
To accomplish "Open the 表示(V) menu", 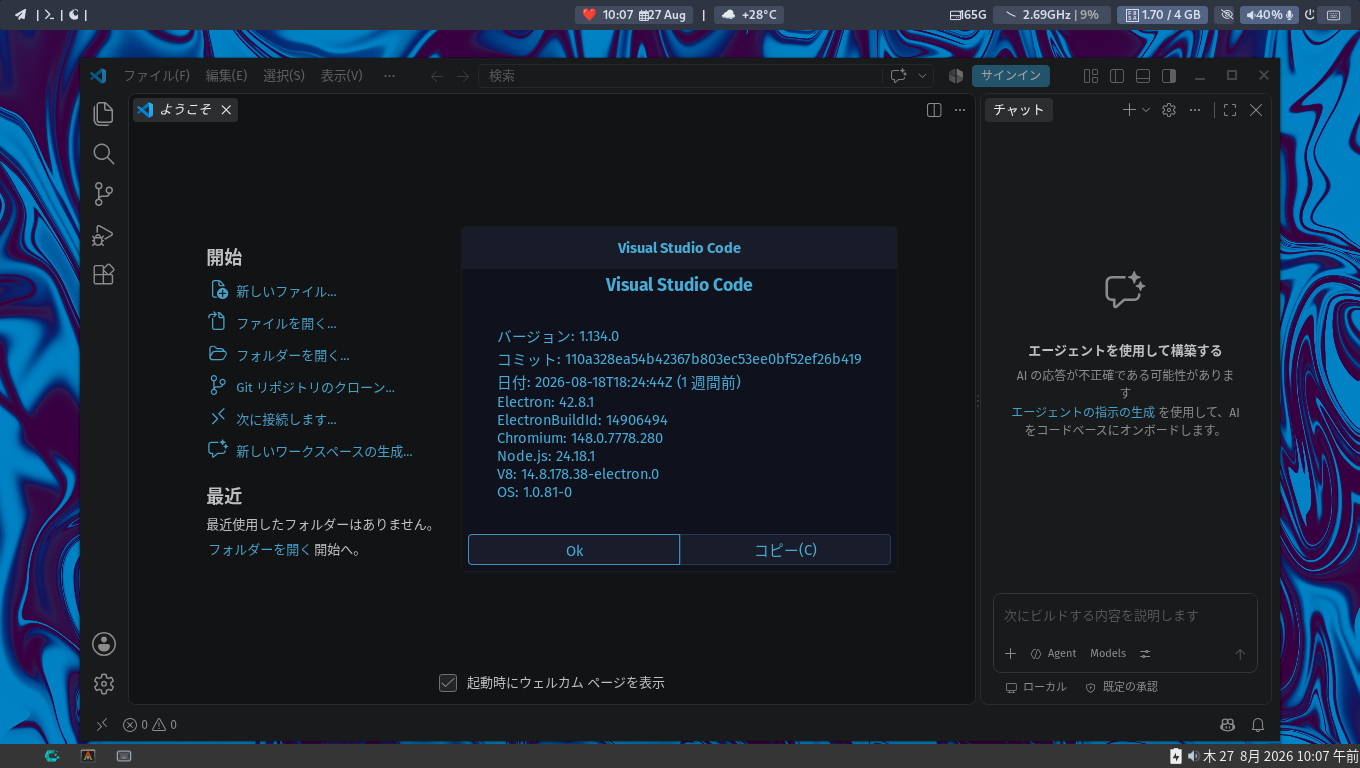I will click(342, 76).
